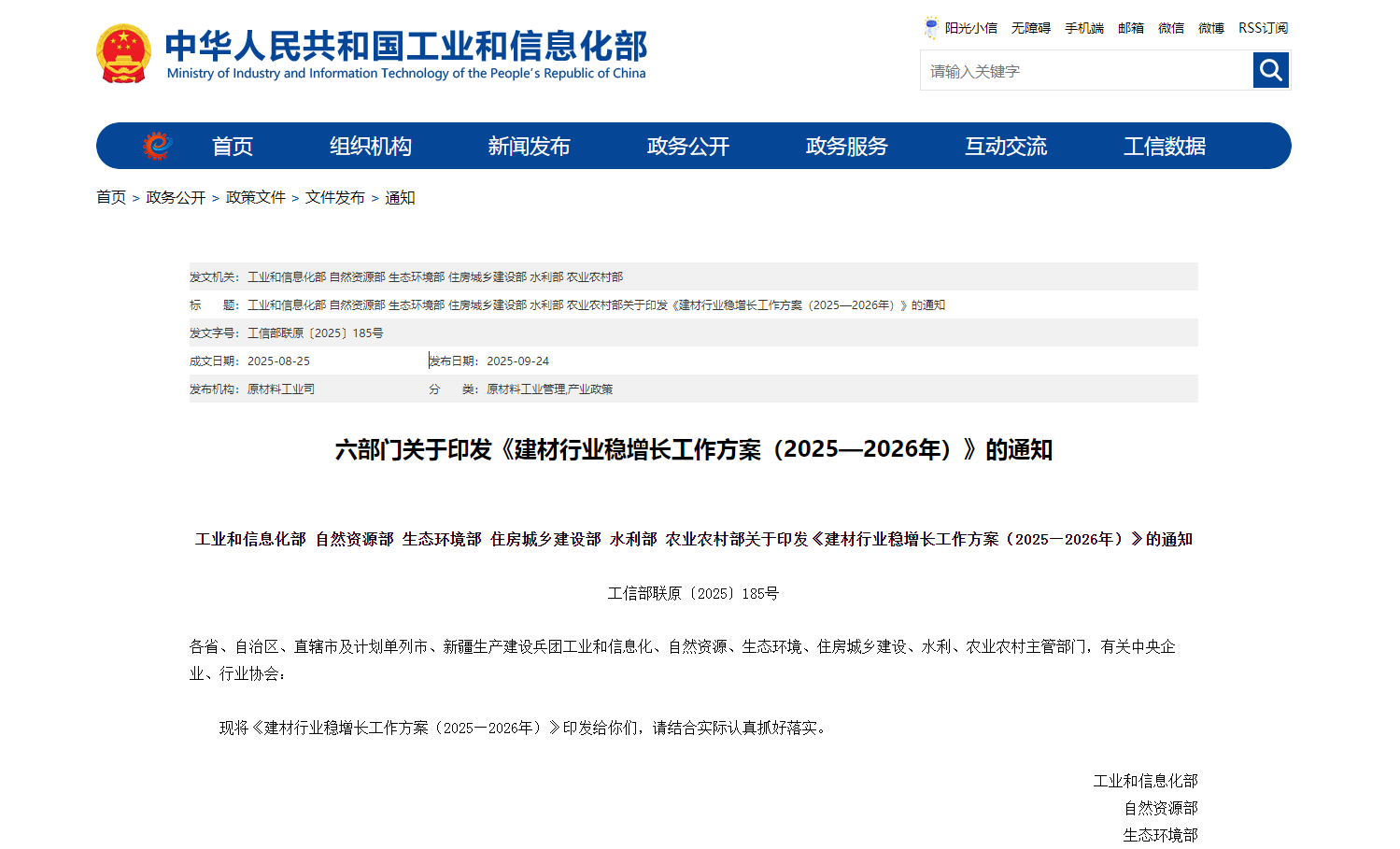Click the 微博 link at top
The height and width of the screenshot is (849, 1400).
(x=1210, y=28)
